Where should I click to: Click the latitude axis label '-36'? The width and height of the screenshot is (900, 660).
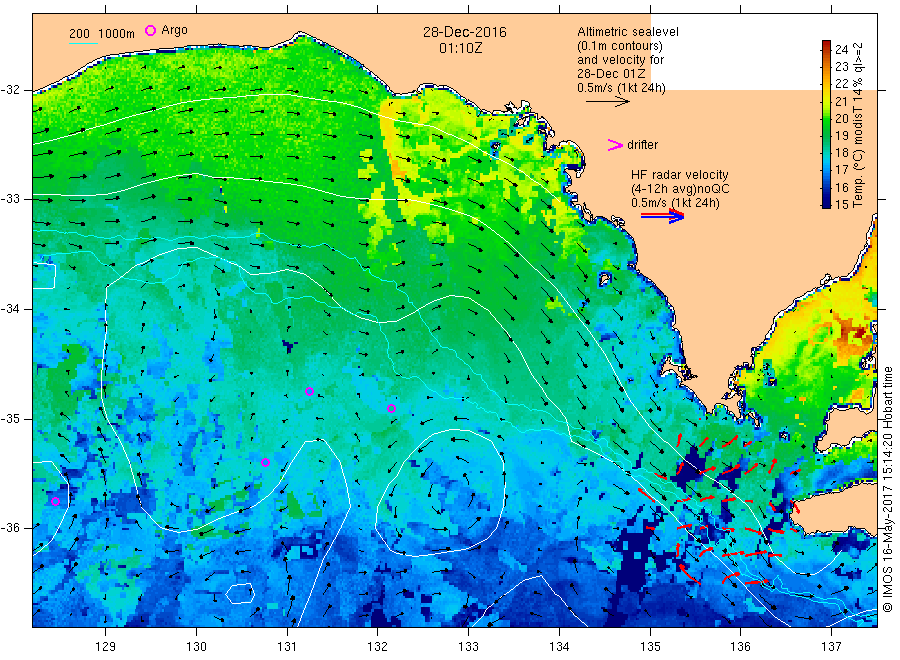[x=10, y=528]
